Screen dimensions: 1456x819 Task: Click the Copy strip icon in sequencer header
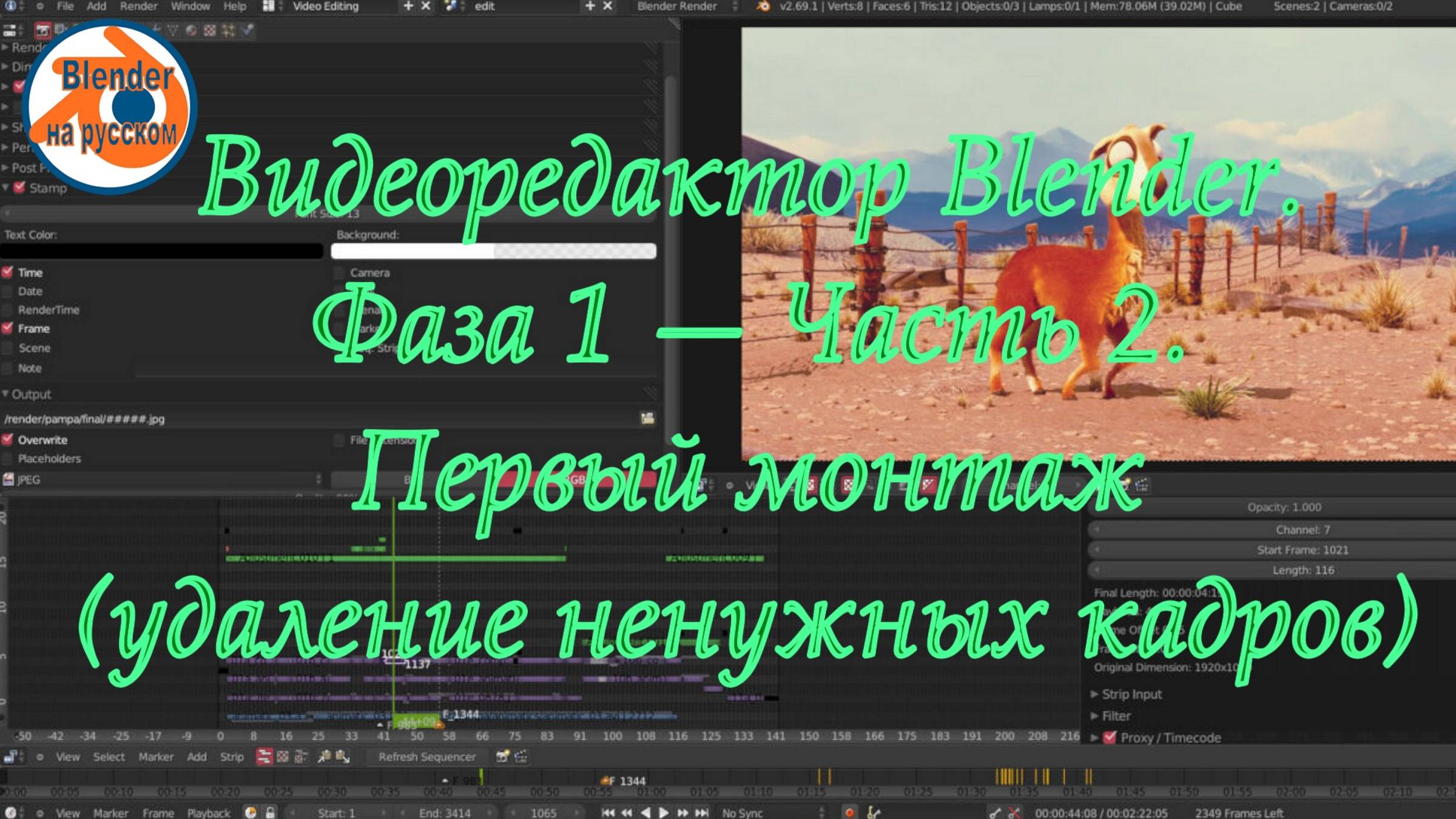(323, 757)
